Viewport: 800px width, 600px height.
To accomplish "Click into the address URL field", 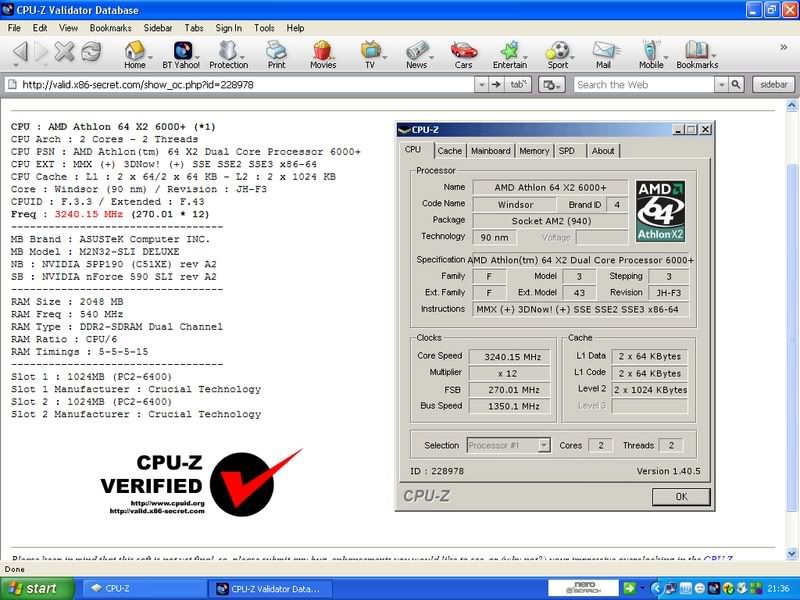I will 240,84.
